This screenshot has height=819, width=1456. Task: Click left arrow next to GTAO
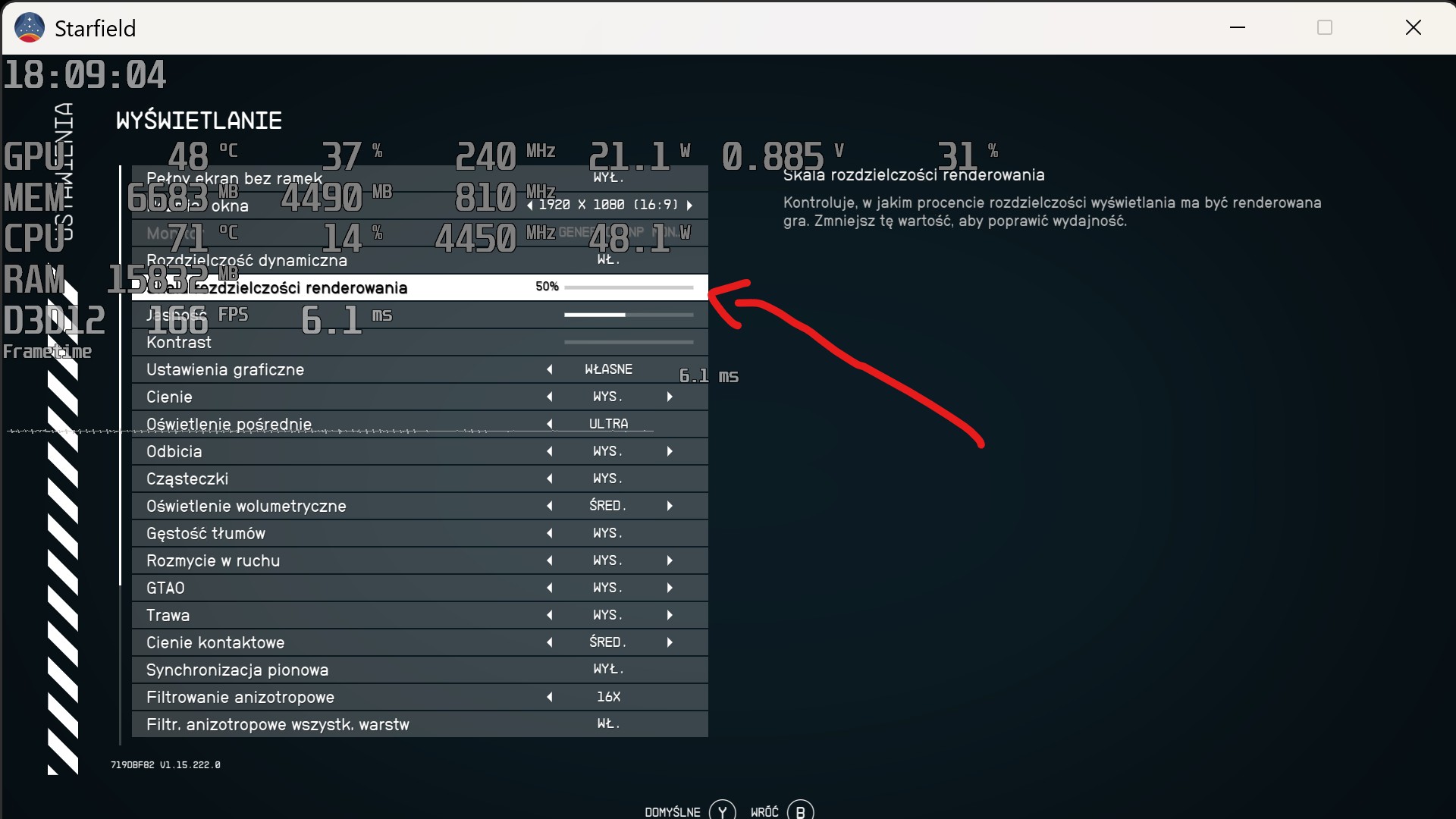pyautogui.click(x=550, y=588)
